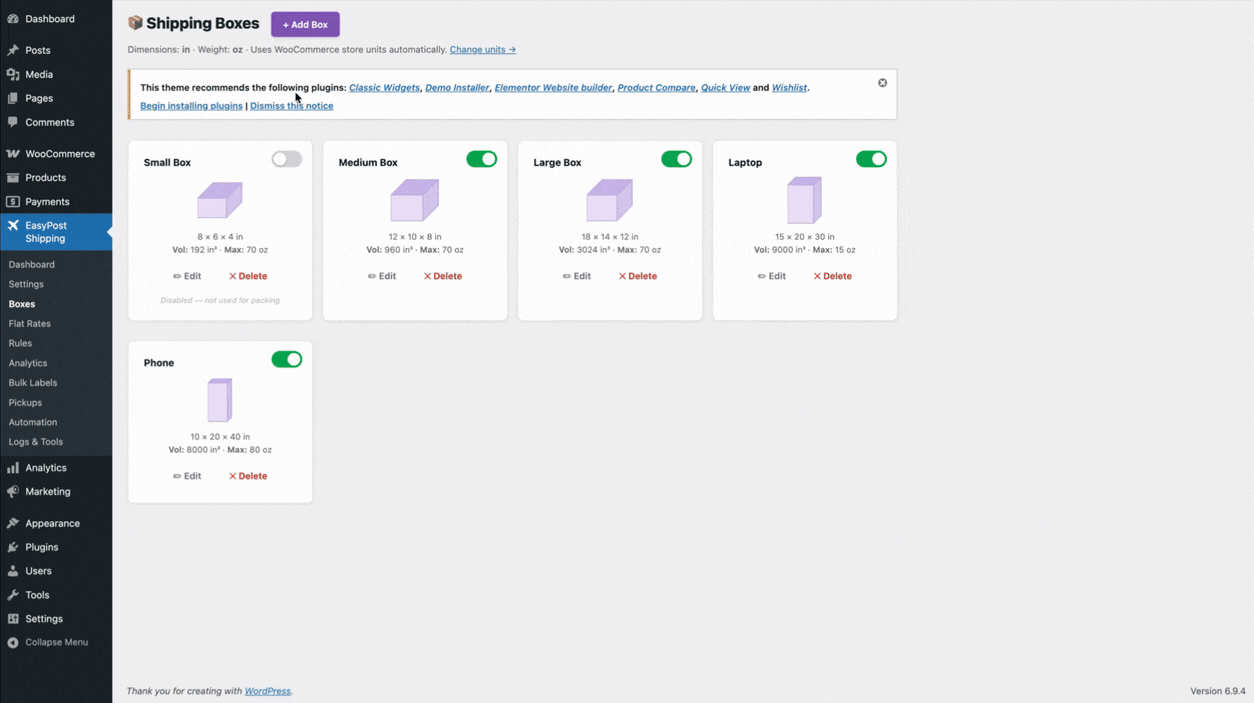
Task: Click the Payments dollar icon
Action: click(13, 201)
